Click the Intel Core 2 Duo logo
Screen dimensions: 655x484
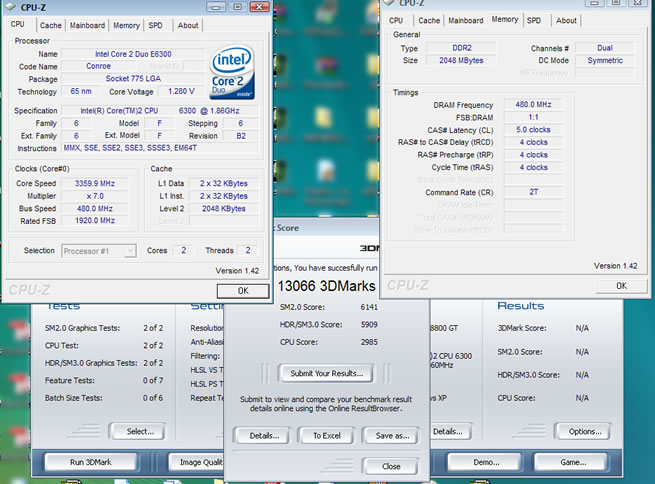[x=232, y=73]
